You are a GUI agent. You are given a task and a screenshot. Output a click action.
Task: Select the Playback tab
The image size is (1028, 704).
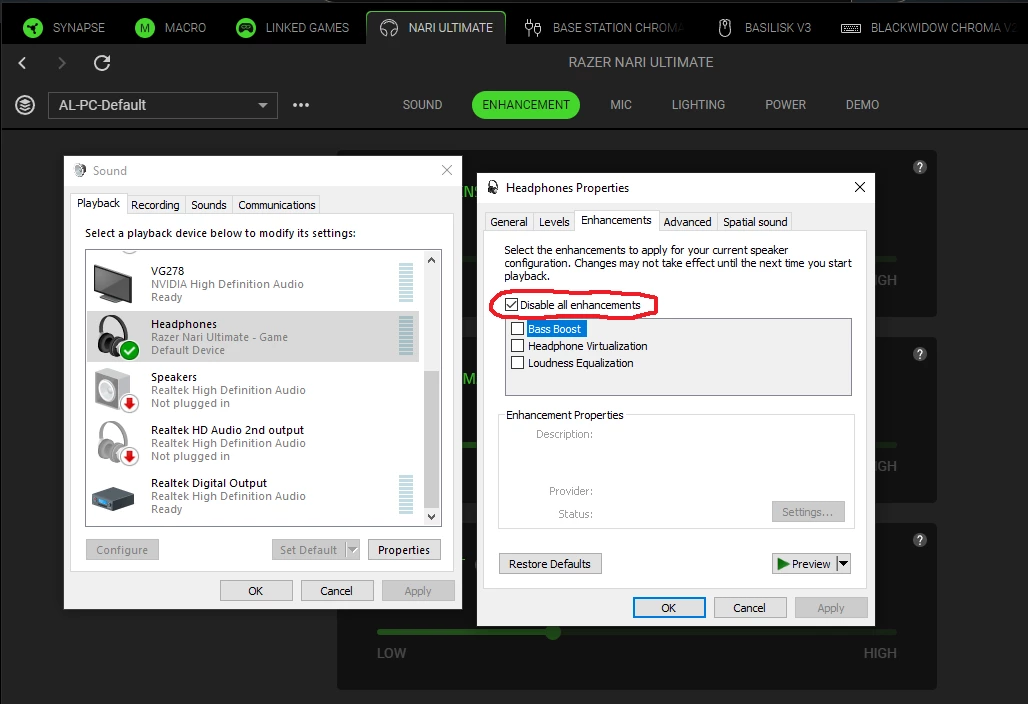pos(98,203)
